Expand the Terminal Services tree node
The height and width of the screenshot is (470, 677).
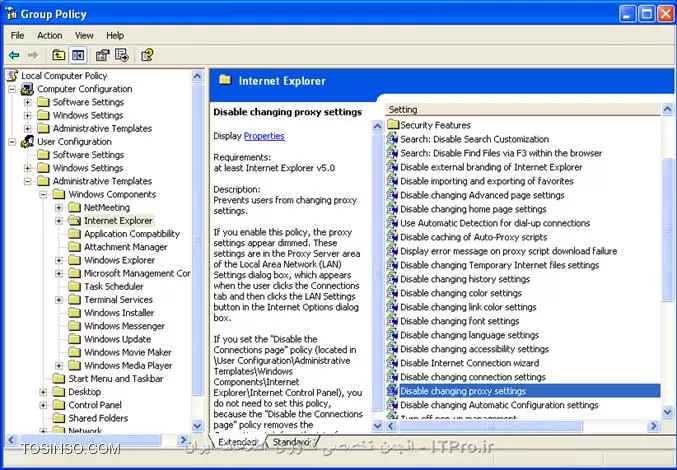click(x=59, y=300)
